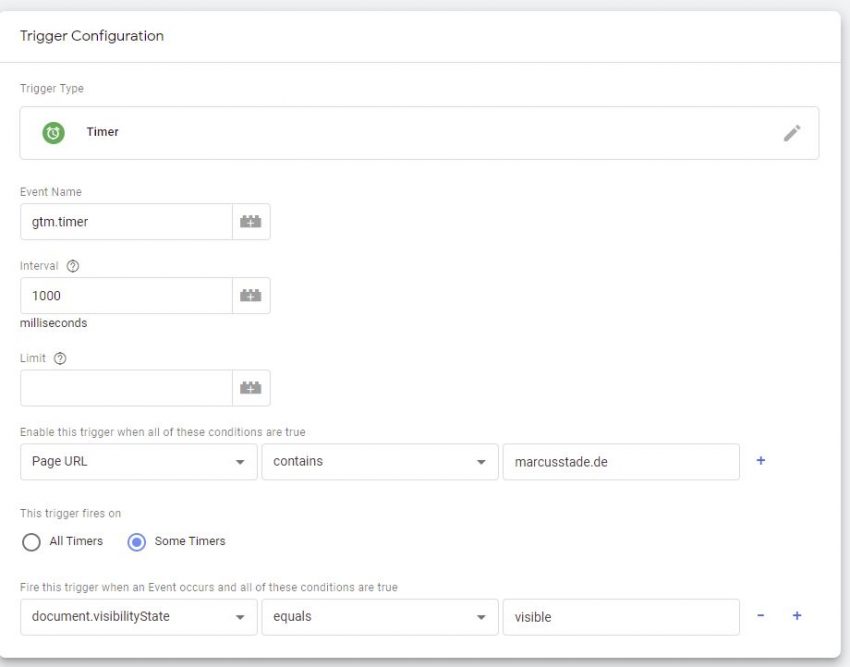Remove the document.visibilityState condition with minus icon
The image size is (850, 667).
761,616
